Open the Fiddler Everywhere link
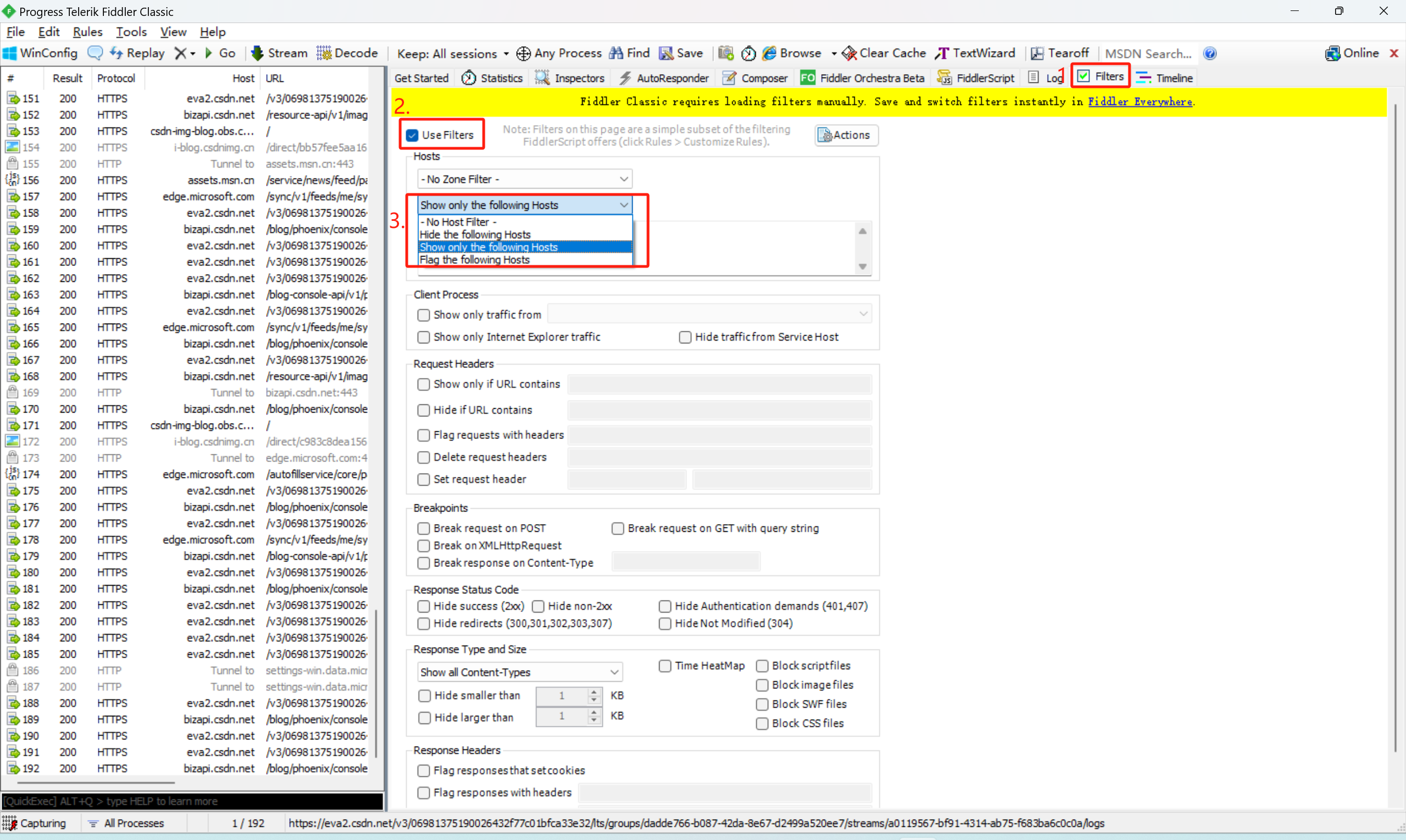 pyautogui.click(x=1139, y=102)
